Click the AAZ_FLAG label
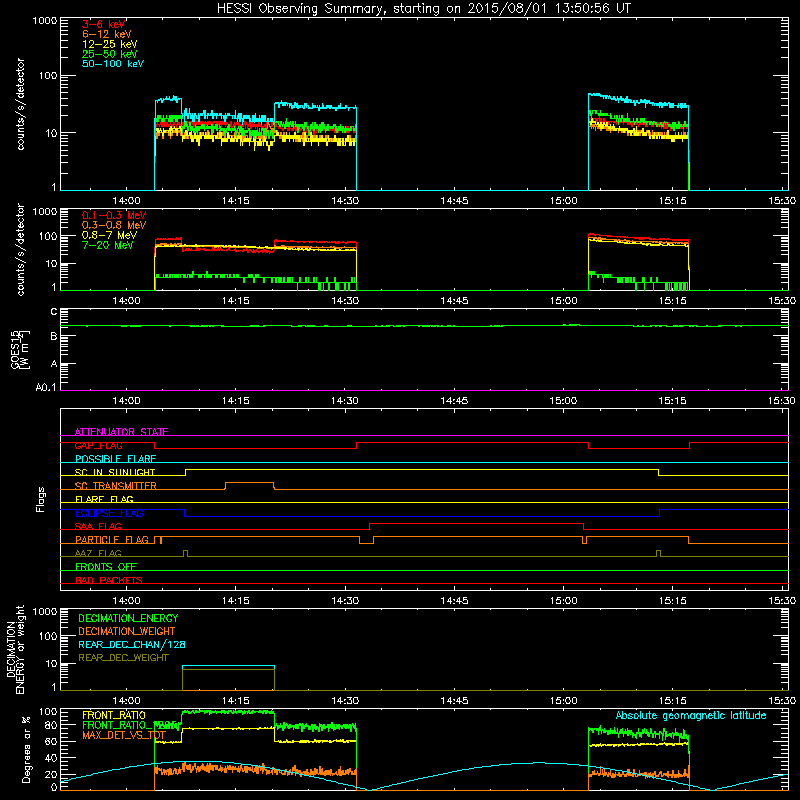Screen dimensions: 800x800 coord(98,553)
